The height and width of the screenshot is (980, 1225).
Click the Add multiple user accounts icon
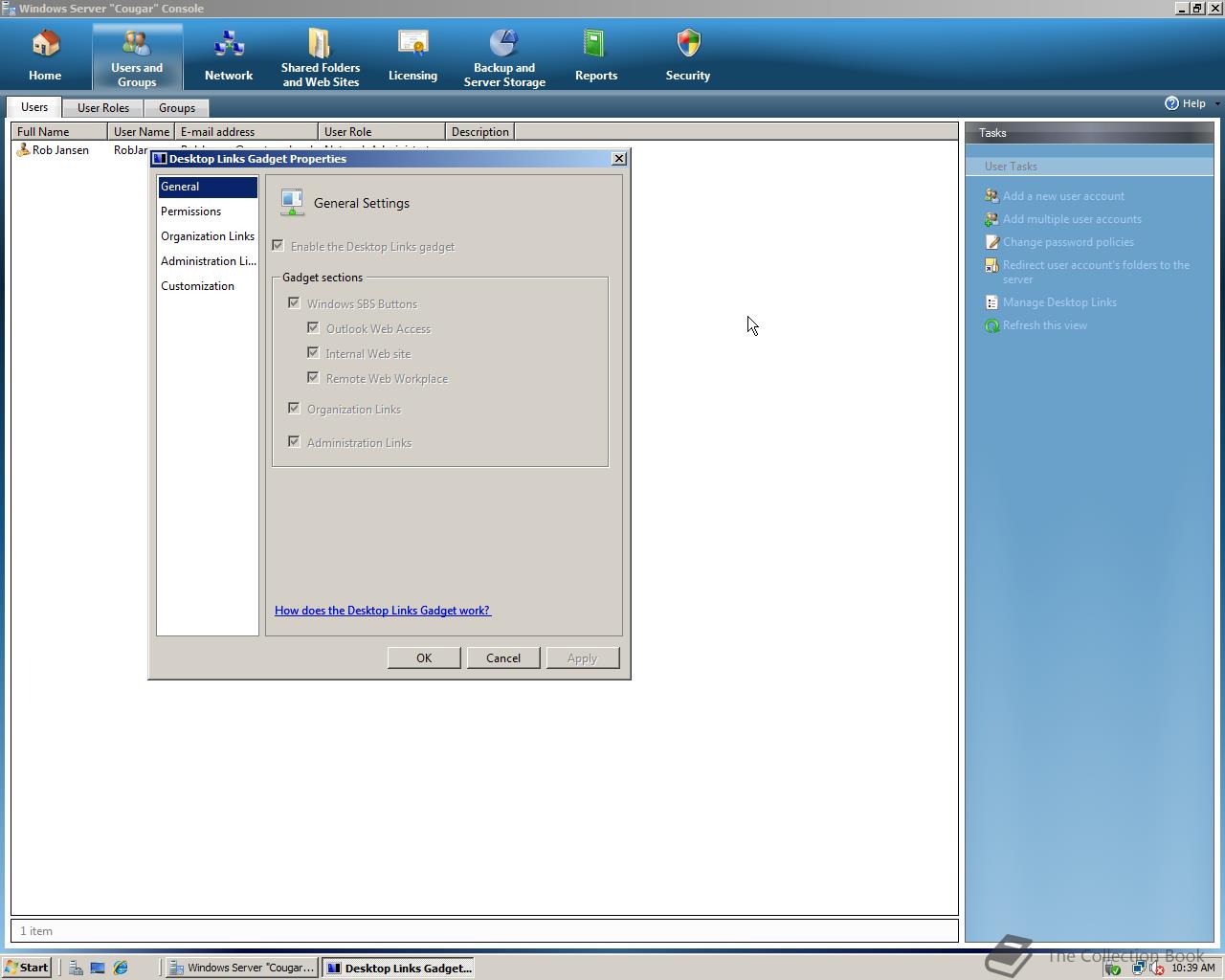(x=991, y=219)
